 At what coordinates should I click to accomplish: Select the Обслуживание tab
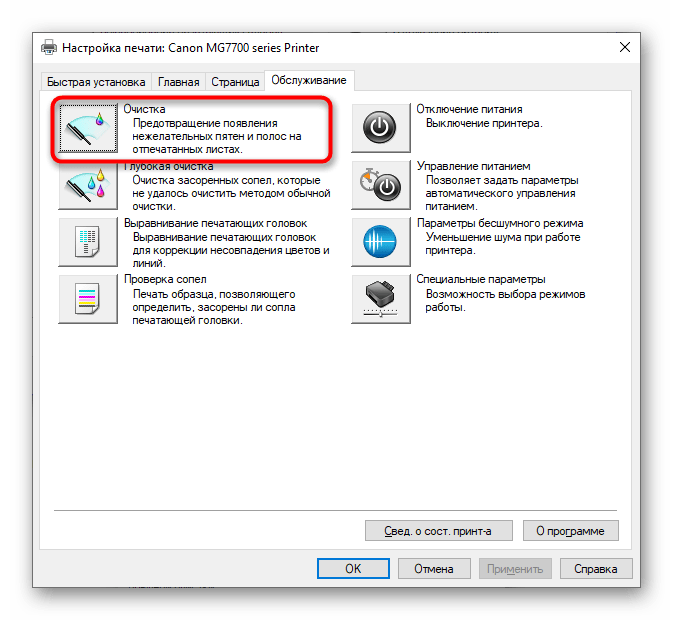pyautogui.click(x=309, y=81)
